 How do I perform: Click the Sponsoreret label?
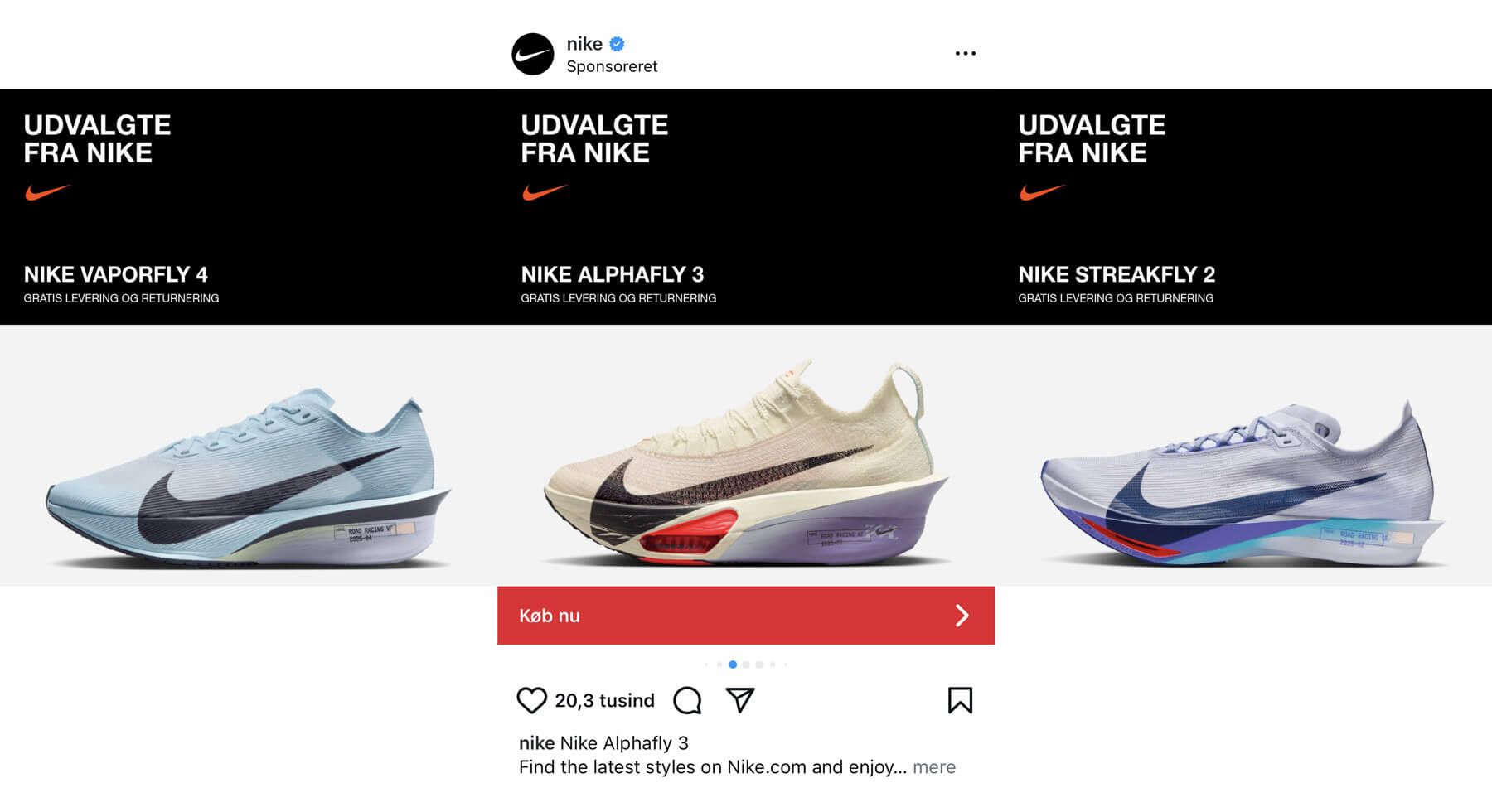[x=612, y=66]
